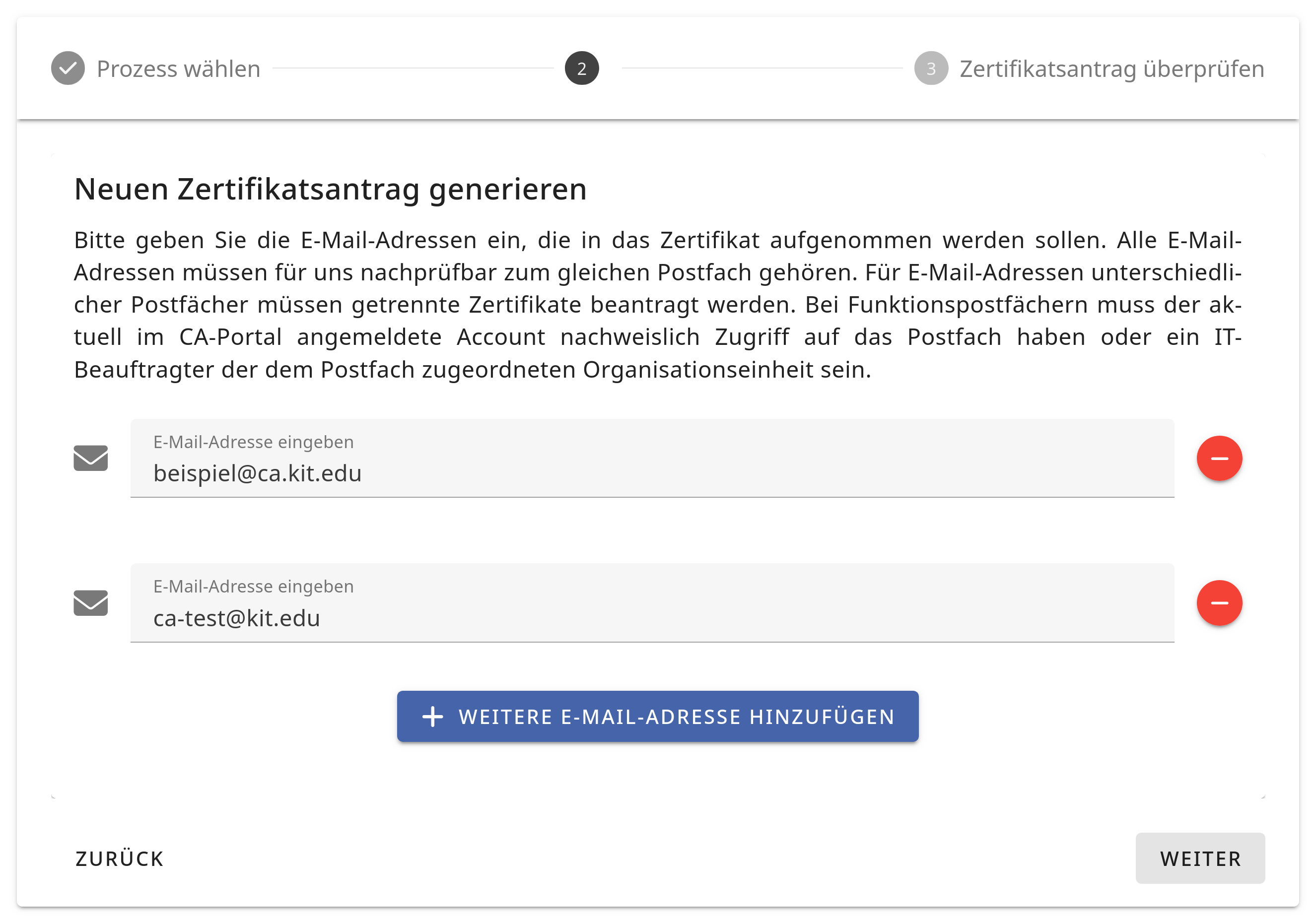Click the first "E-Mail-Adresse eingeben" floating label
The image size is (1316, 923).
pyautogui.click(x=253, y=442)
